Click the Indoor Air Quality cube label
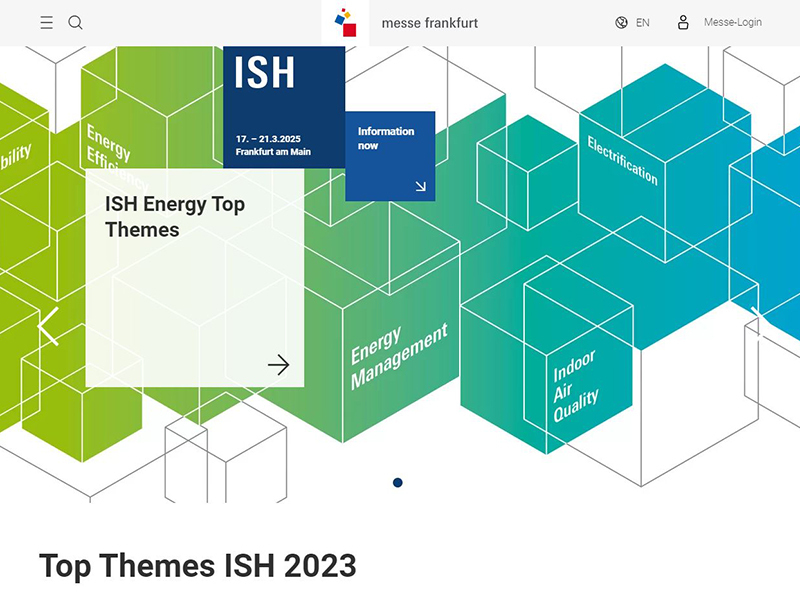Image resolution: width=800 pixels, height=600 pixels. pos(576,386)
